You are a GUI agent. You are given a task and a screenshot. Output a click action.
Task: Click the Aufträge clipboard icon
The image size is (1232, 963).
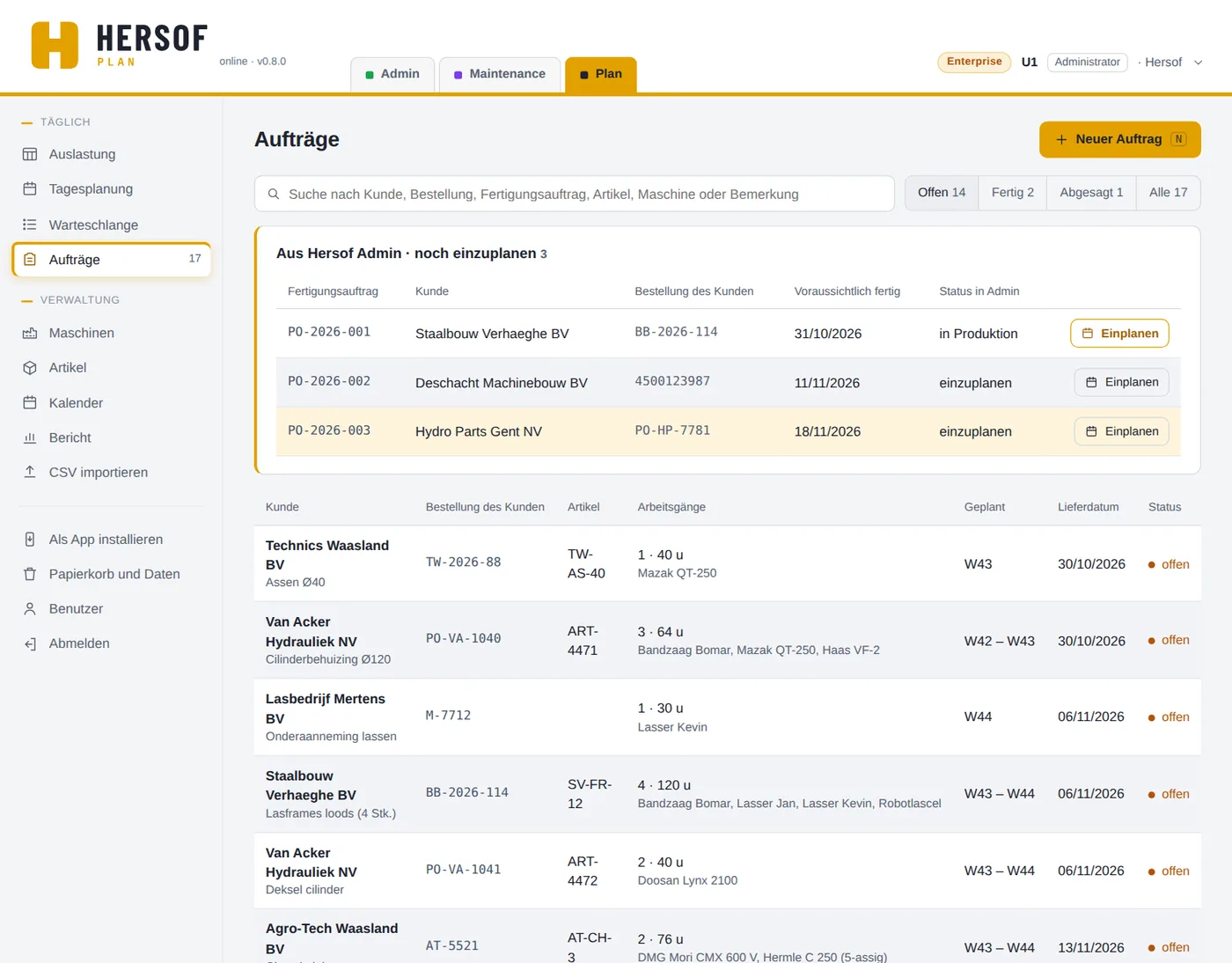[x=30, y=260]
